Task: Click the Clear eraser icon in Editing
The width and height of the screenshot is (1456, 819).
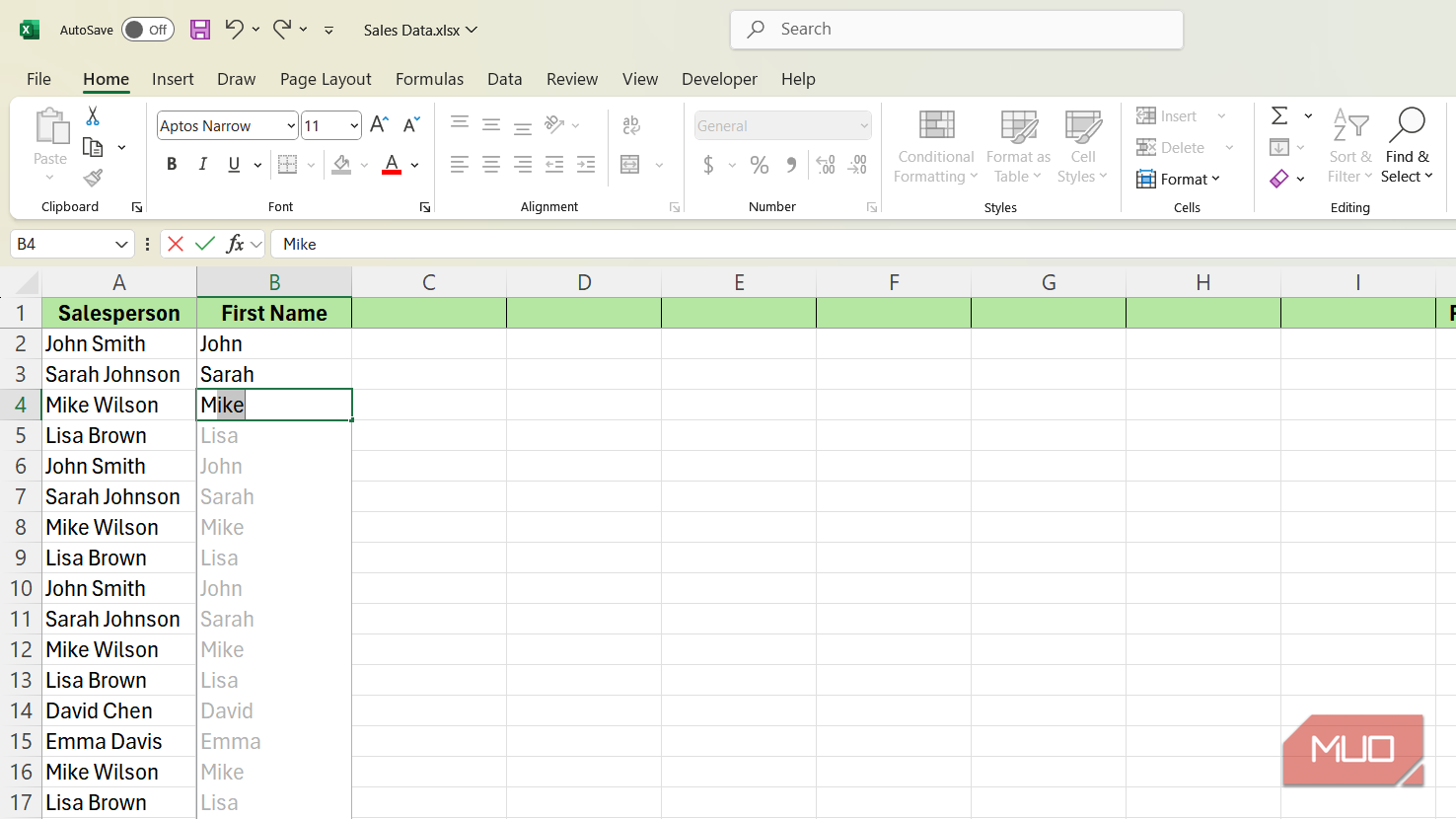Action: click(x=1279, y=179)
